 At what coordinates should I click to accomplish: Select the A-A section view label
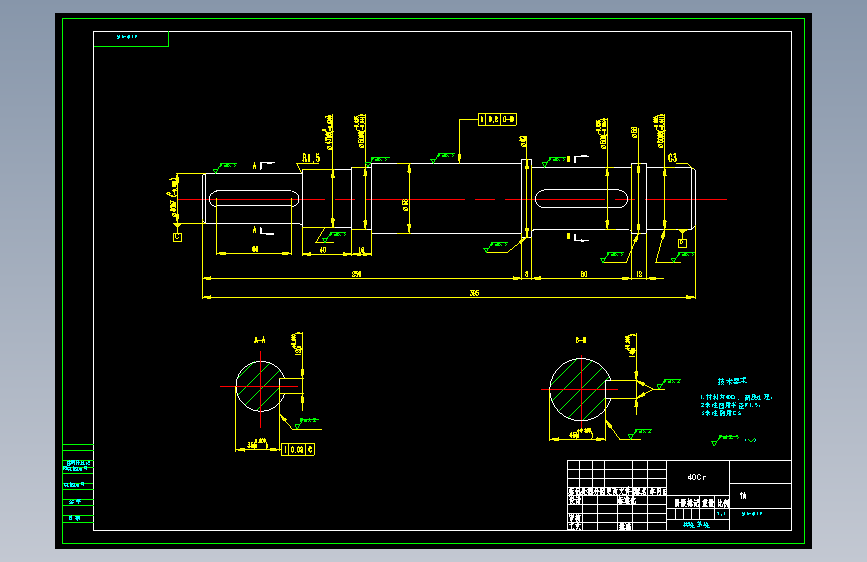(259, 340)
